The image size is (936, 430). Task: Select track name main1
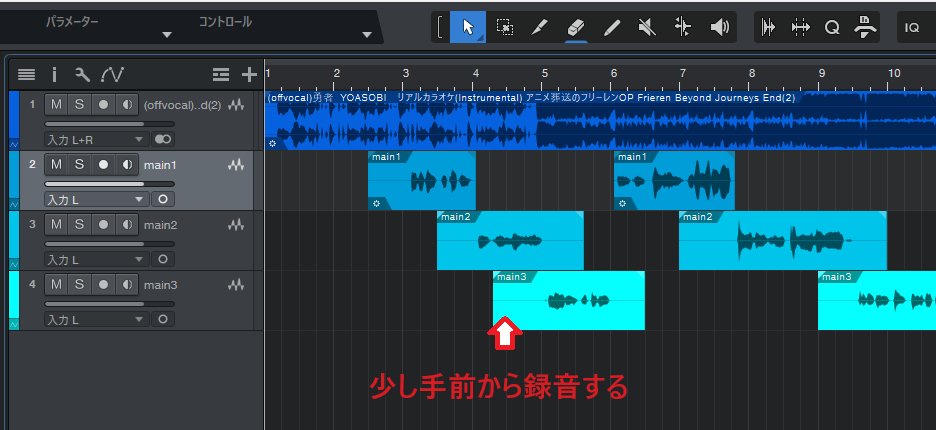coord(160,165)
